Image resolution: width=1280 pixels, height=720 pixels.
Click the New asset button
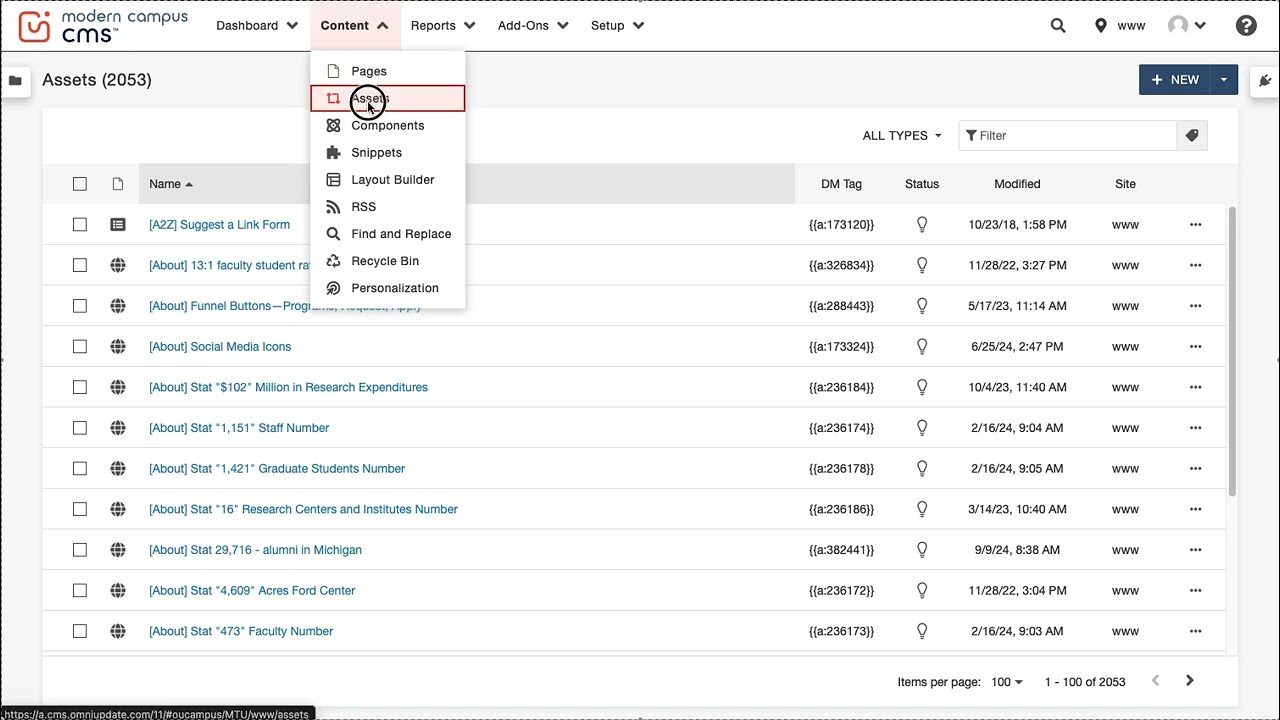point(1175,80)
